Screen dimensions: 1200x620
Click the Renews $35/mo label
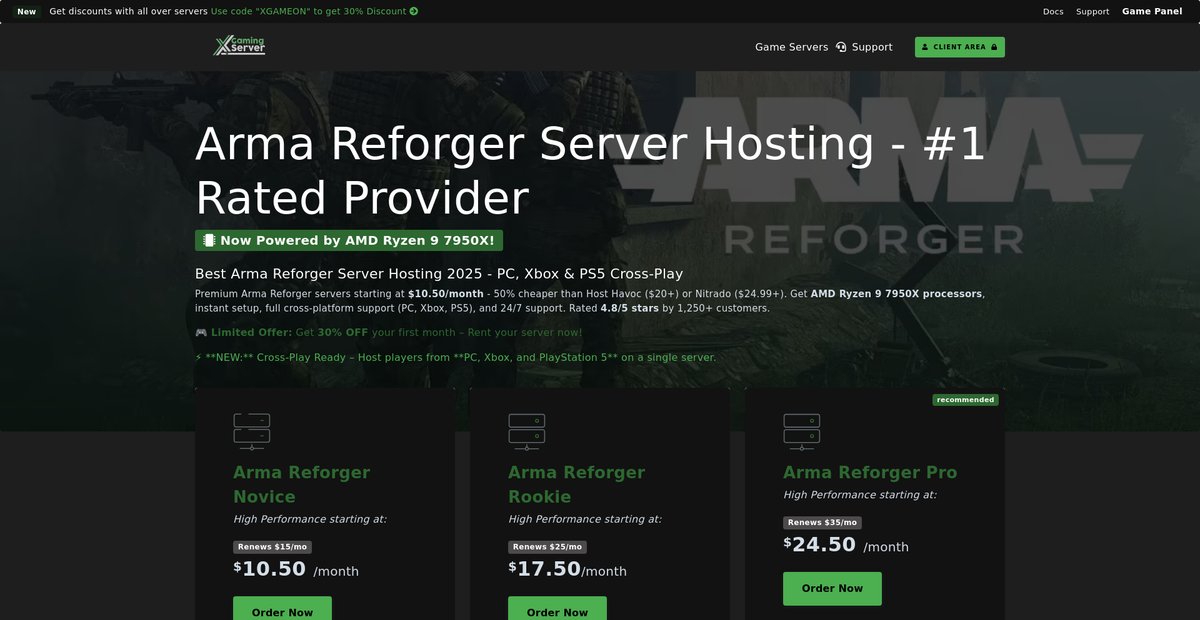click(x=822, y=522)
